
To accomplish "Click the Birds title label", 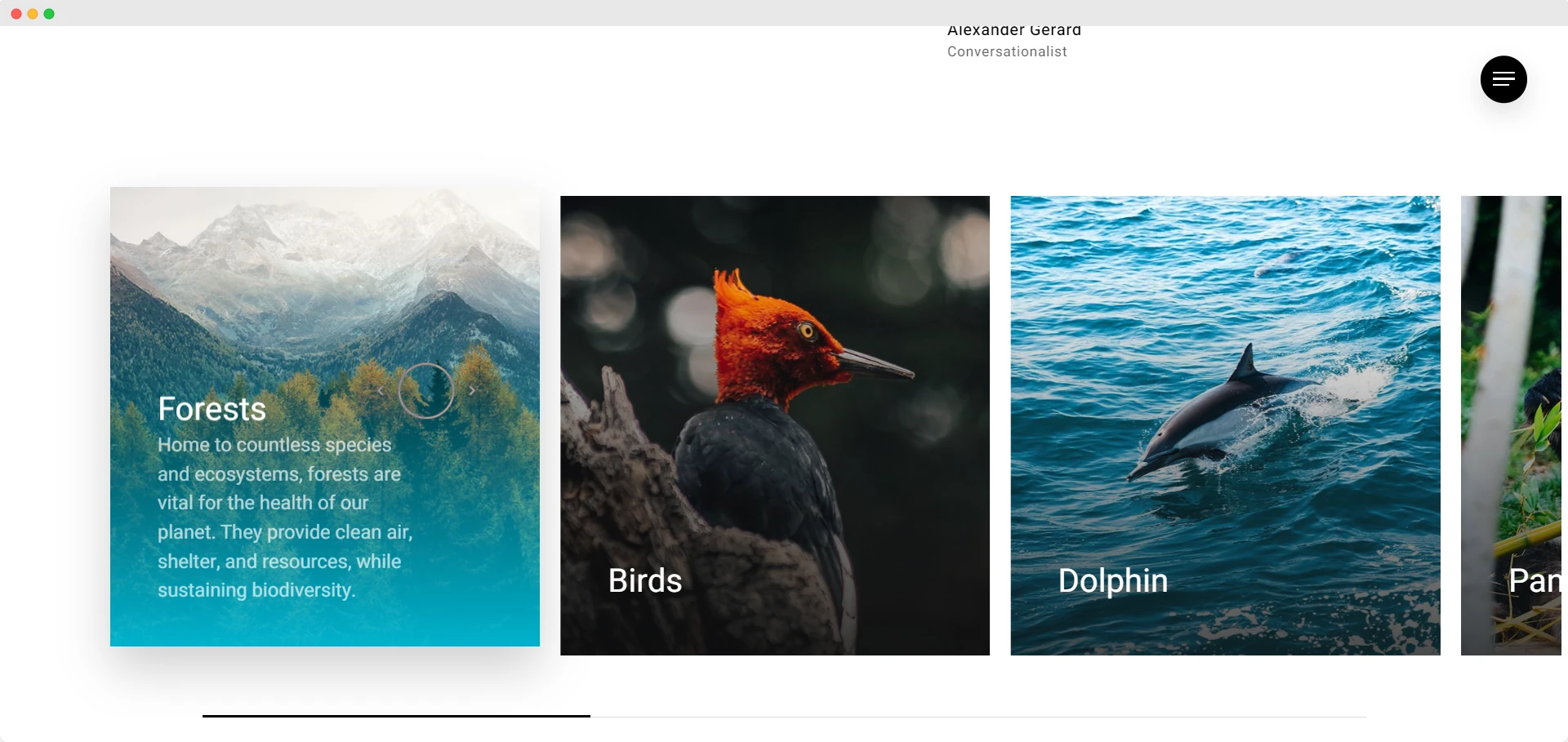I will click(x=645, y=580).
